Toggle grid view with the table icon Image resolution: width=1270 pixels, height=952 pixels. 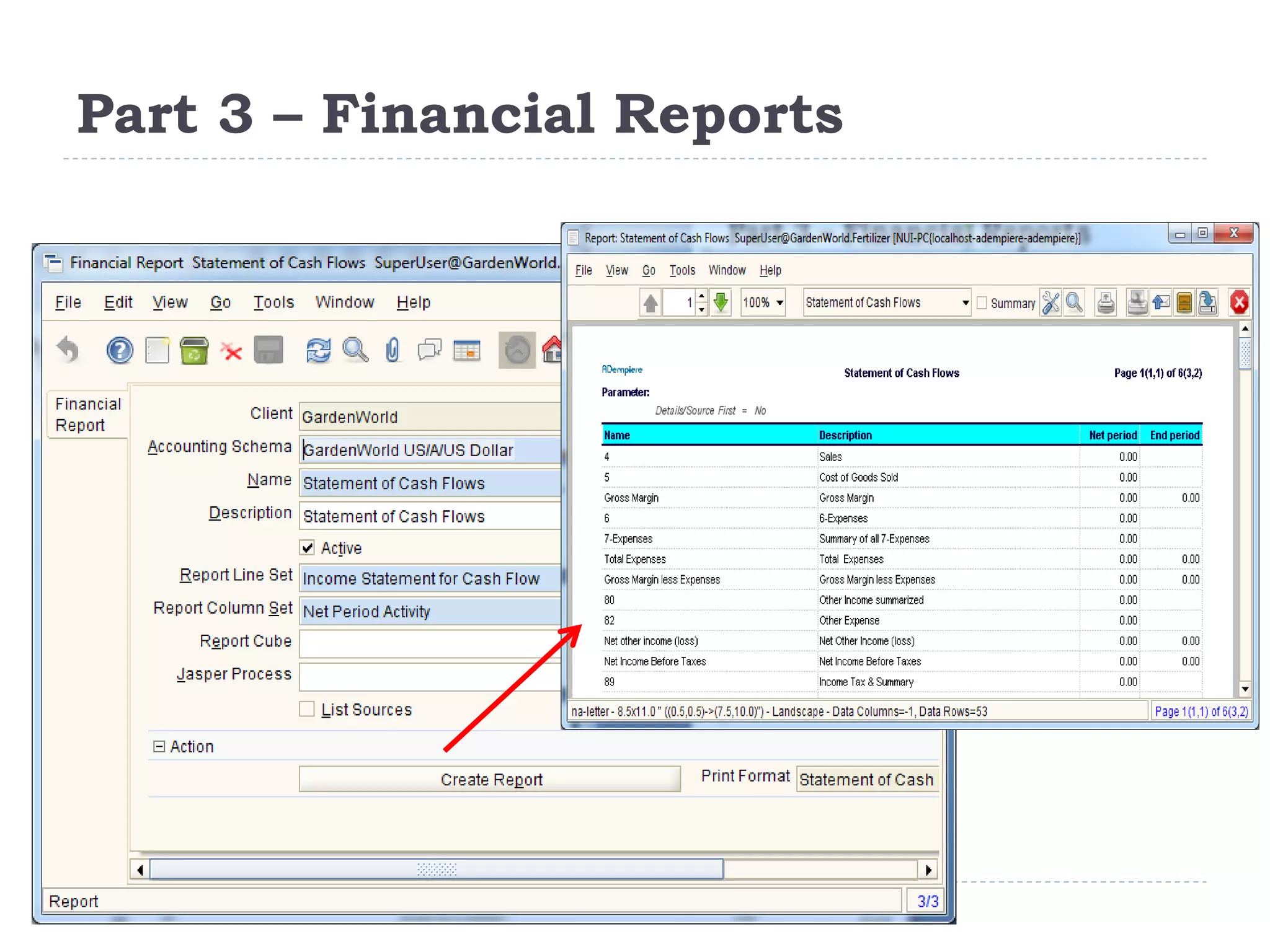[x=466, y=350]
